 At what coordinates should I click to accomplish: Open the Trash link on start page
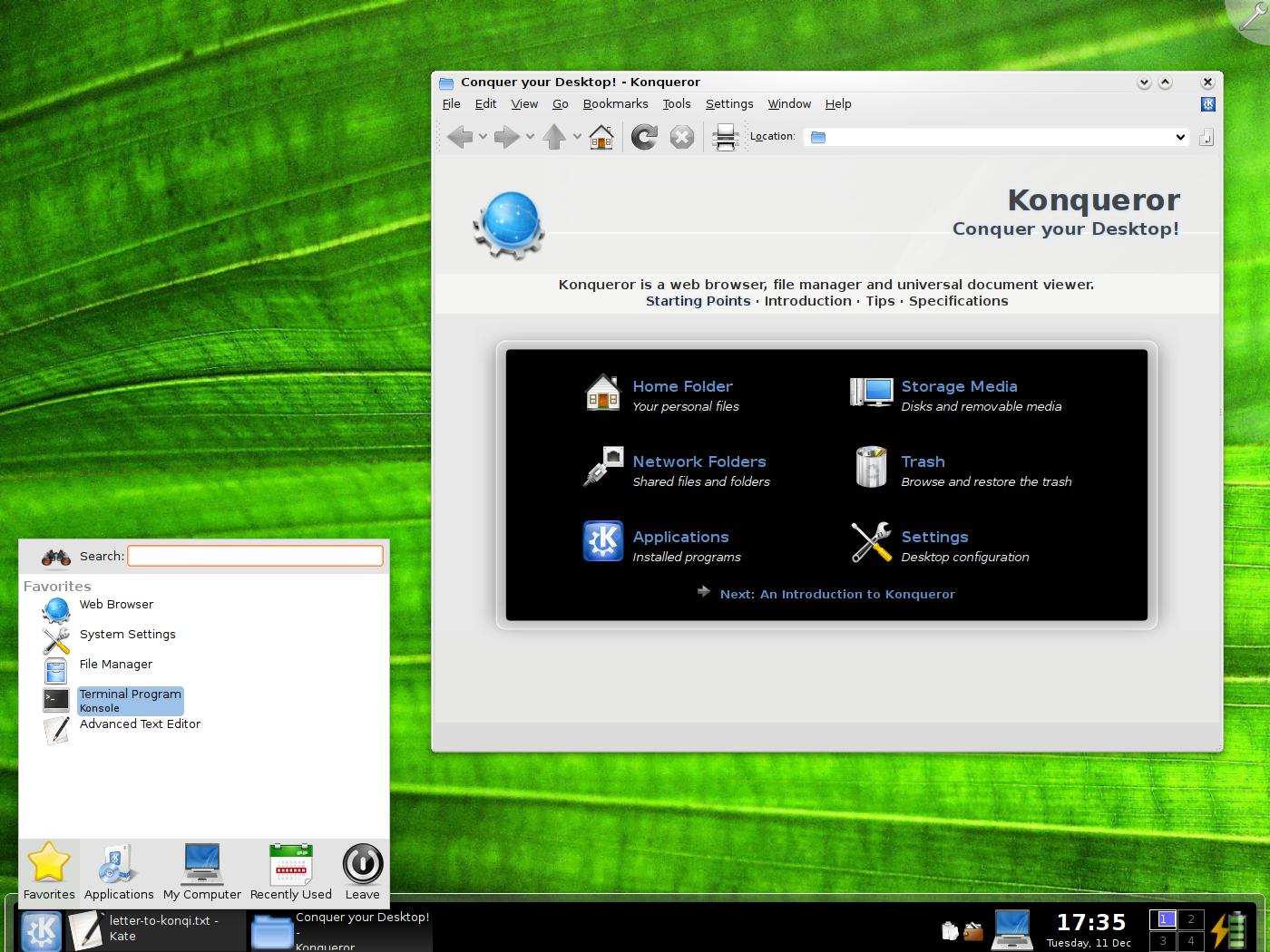pyautogui.click(x=923, y=461)
